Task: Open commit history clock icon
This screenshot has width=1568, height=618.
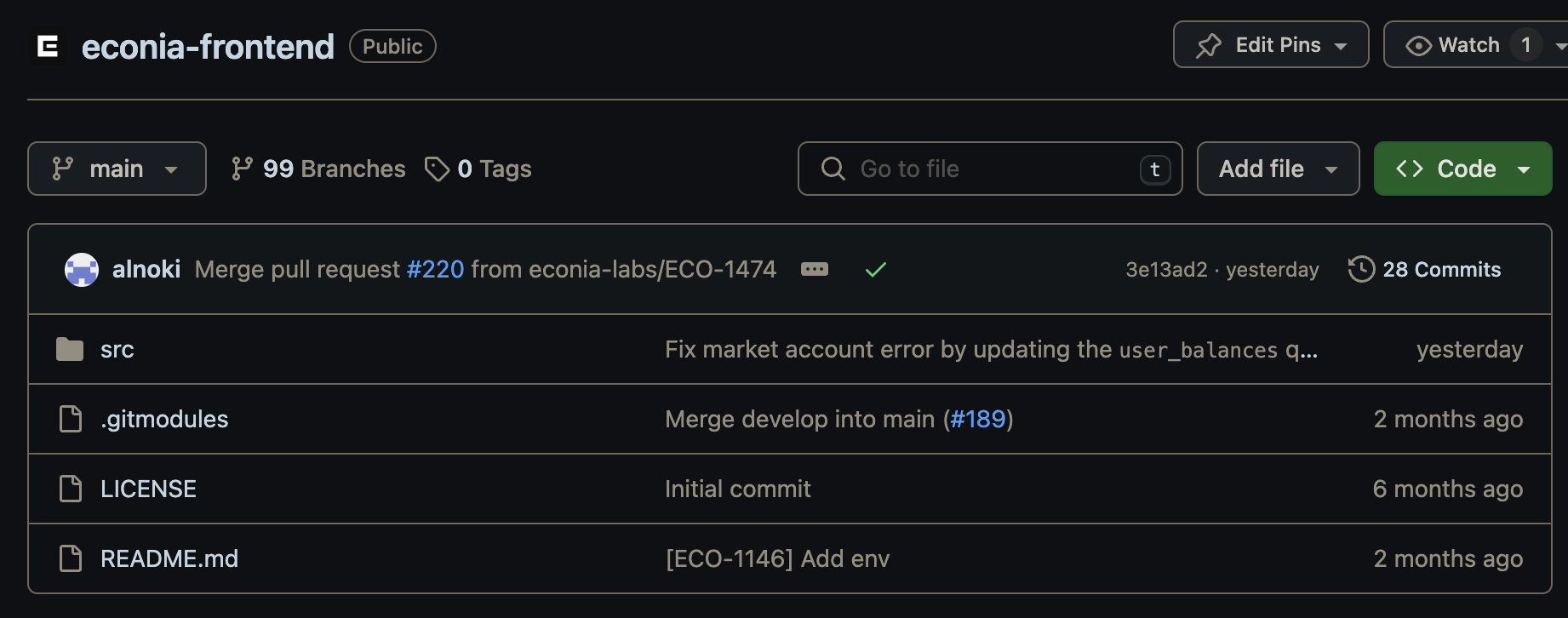Action: [1361, 269]
